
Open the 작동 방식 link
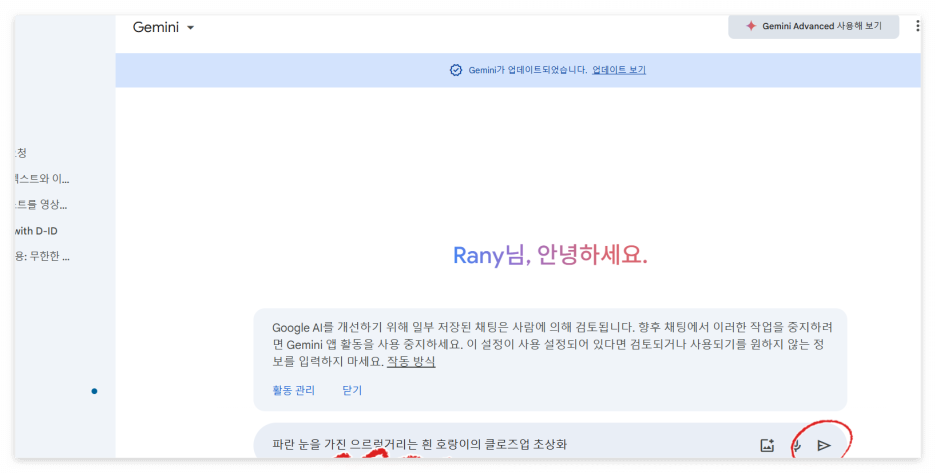tap(411, 362)
